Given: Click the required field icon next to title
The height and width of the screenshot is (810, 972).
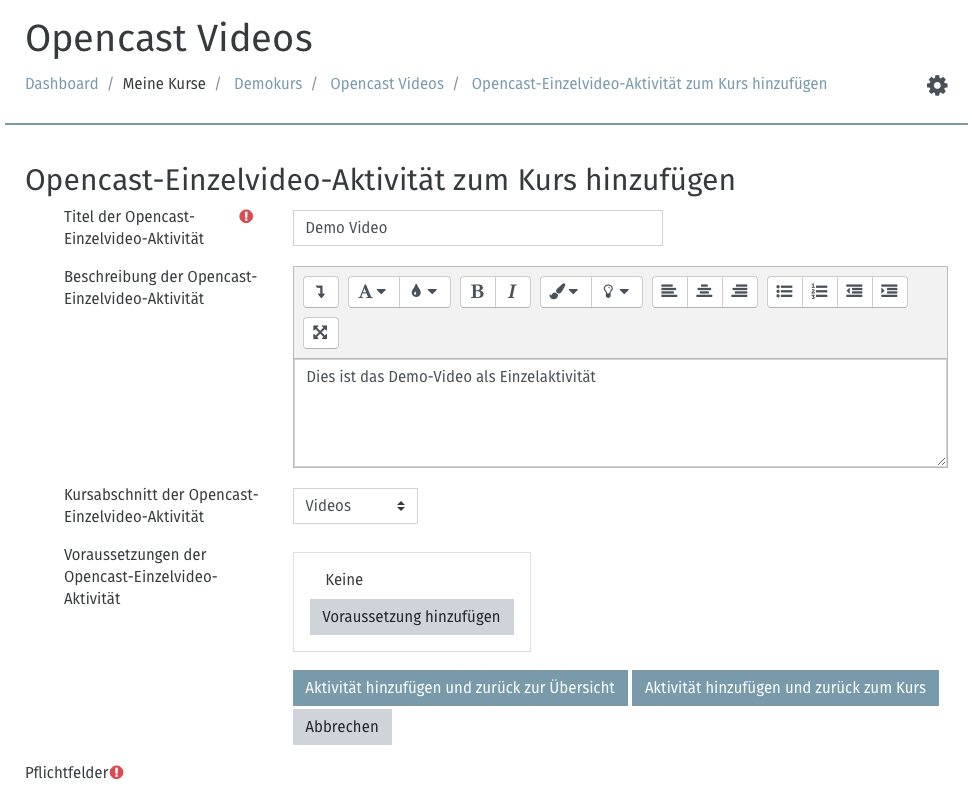Looking at the screenshot, I should coord(246,216).
